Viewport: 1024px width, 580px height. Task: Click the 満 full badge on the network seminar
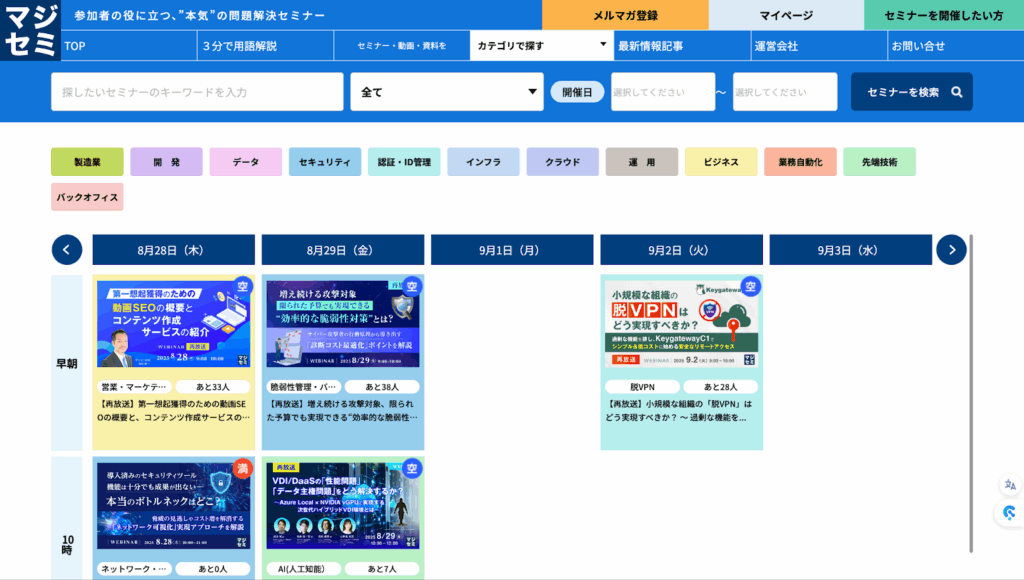click(x=242, y=468)
